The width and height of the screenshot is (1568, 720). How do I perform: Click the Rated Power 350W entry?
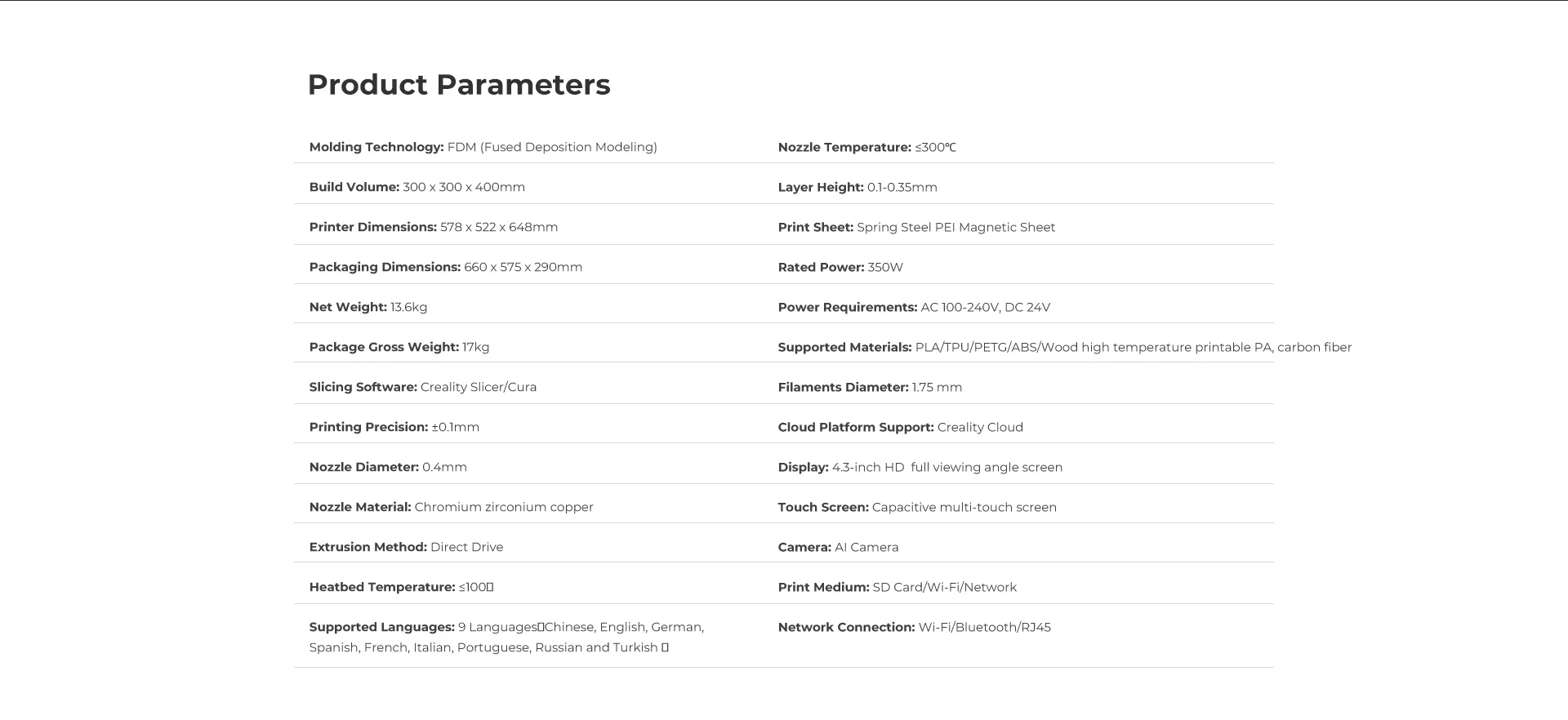click(x=840, y=267)
